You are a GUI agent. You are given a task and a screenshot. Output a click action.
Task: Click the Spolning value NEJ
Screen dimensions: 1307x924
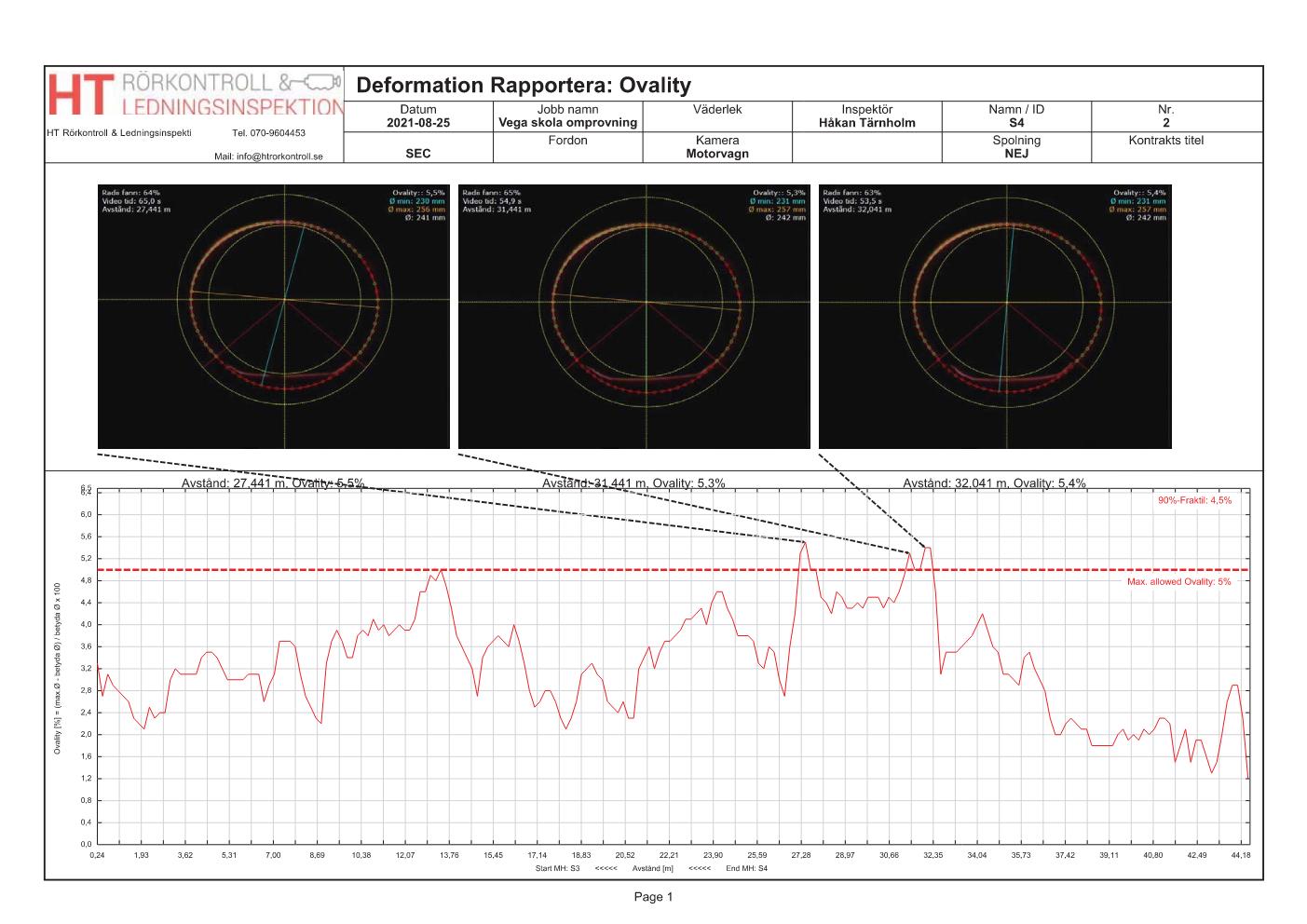[1015, 154]
